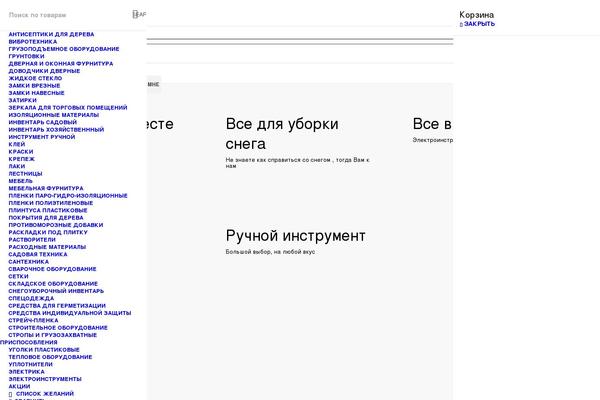Click Пленки паро-гидро-изоляционные
Image resolution: width=600 pixels, height=400 pixels.
pos(68,196)
